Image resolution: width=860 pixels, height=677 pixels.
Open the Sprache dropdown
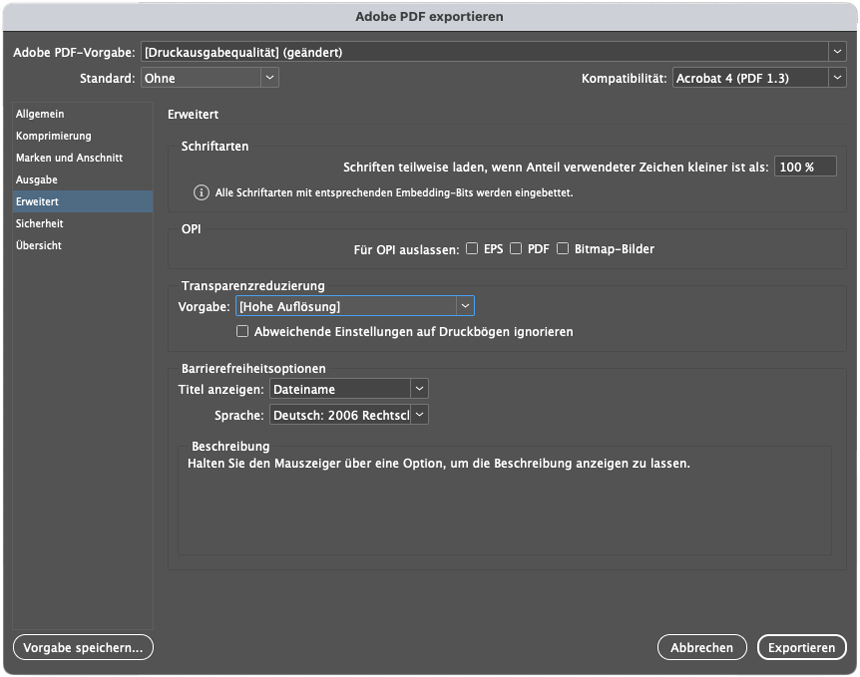[x=349, y=415]
